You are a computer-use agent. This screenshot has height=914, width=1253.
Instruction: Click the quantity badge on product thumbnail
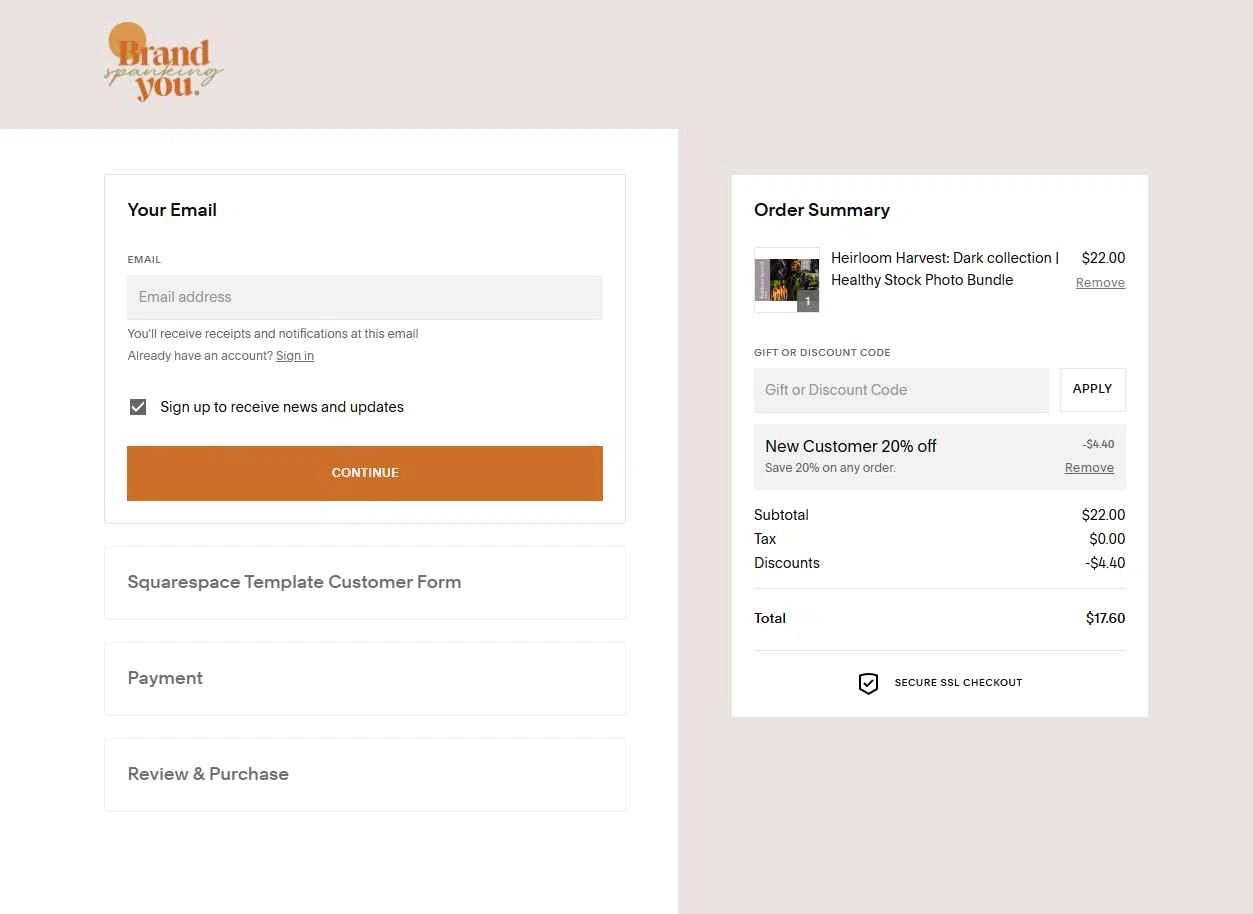click(x=808, y=301)
